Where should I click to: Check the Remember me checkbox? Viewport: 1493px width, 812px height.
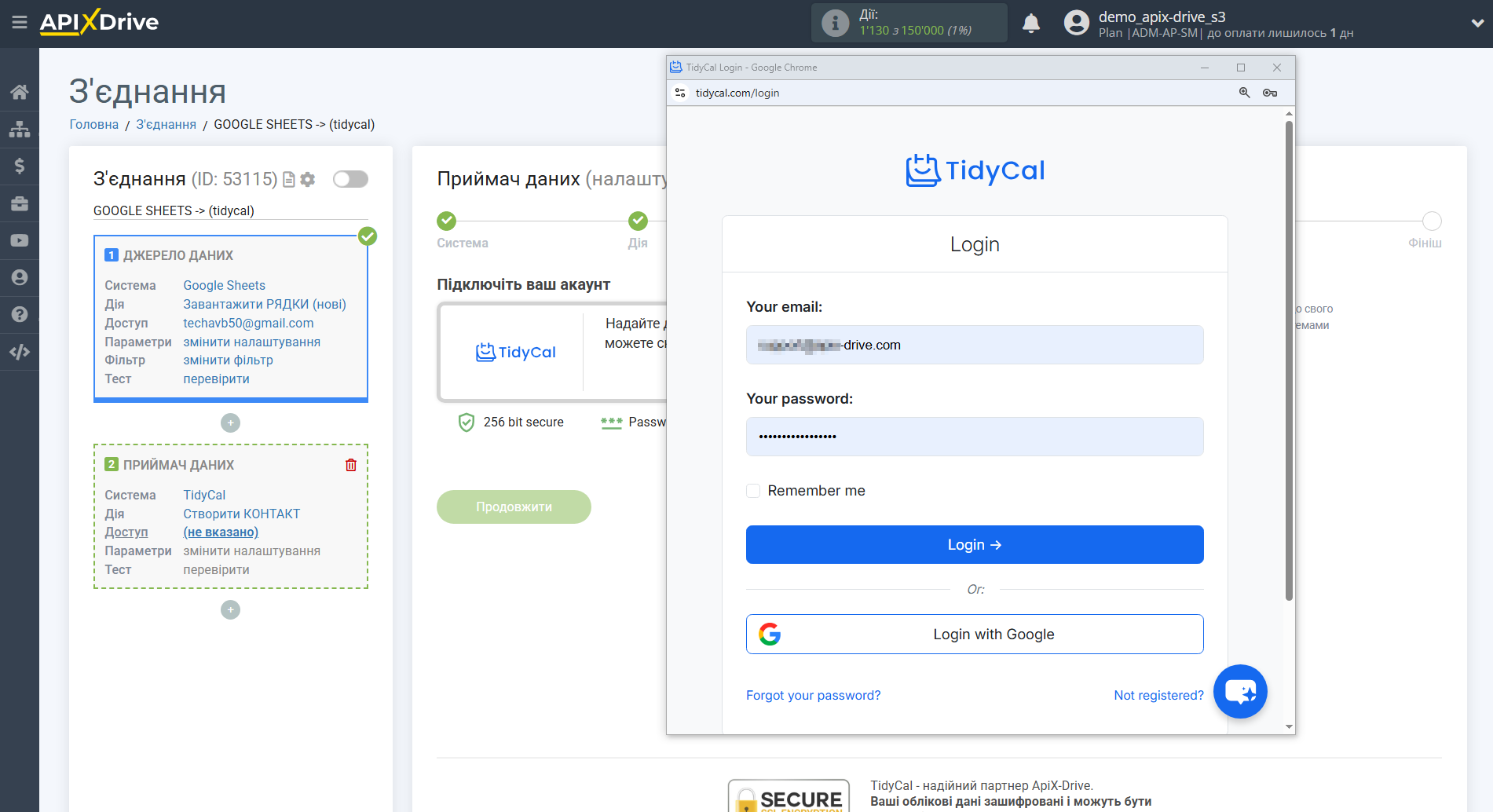click(x=753, y=490)
